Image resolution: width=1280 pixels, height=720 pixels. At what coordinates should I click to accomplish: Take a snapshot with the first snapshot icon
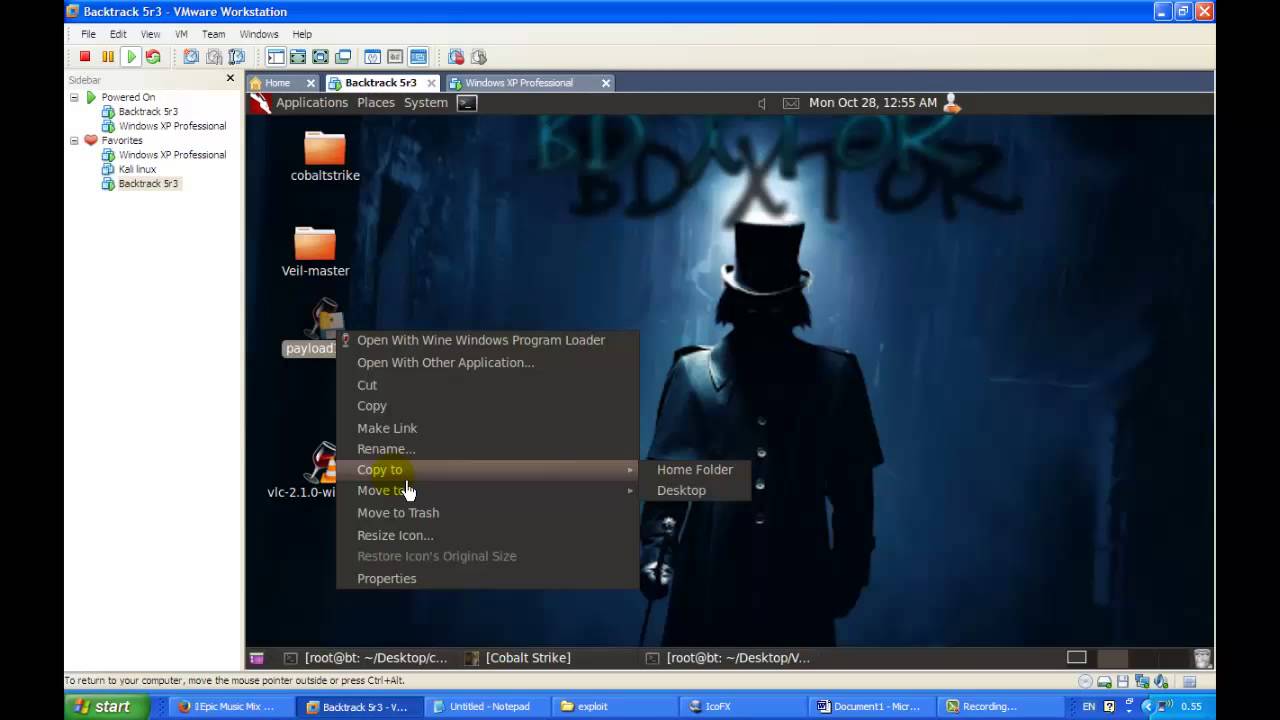point(191,57)
